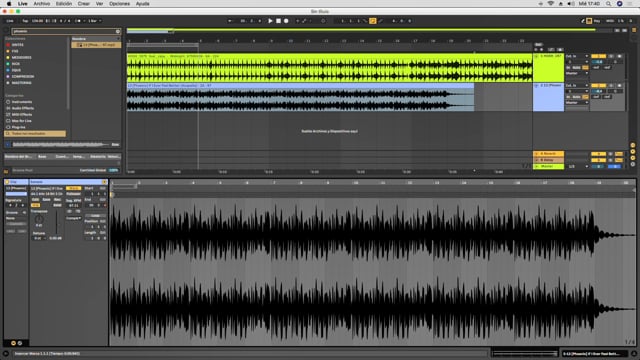Open track one's Master output dropdown
640x360 pixels.
point(577,73)
